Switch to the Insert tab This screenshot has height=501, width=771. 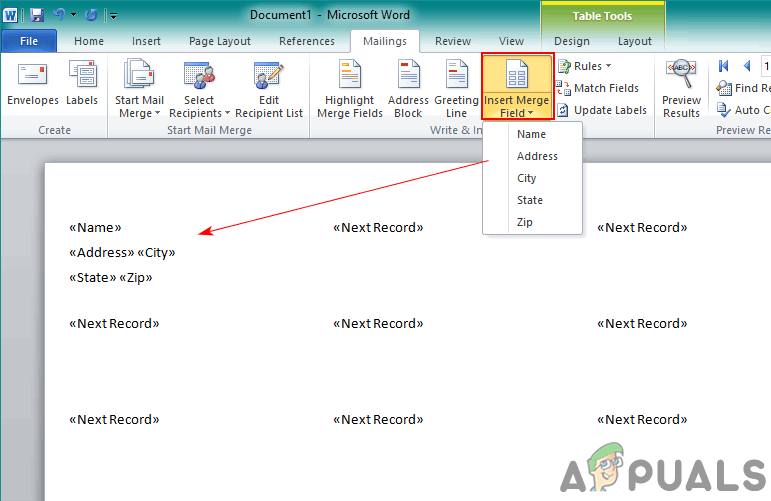[x=146, y=41]
